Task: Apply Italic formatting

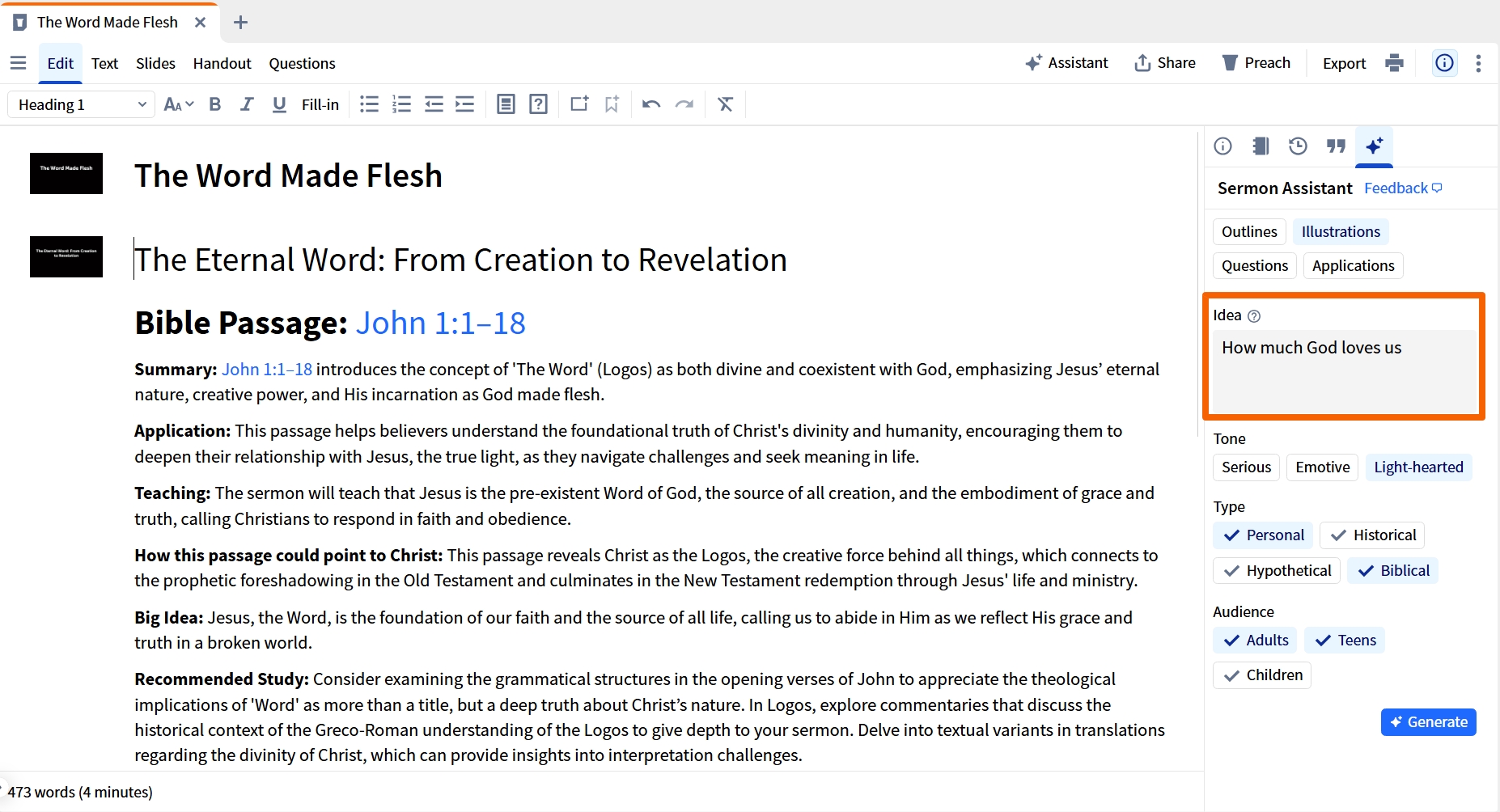Action: 247,104
